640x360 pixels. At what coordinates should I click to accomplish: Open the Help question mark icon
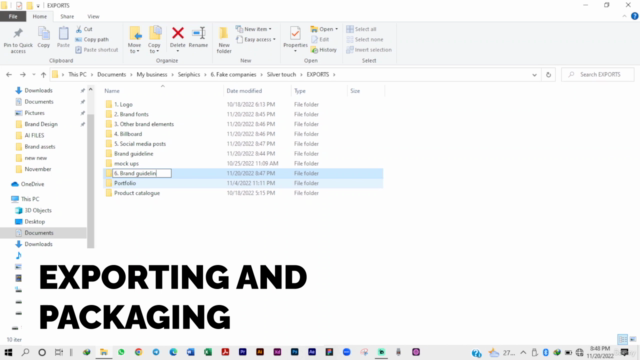click(635, 16)
